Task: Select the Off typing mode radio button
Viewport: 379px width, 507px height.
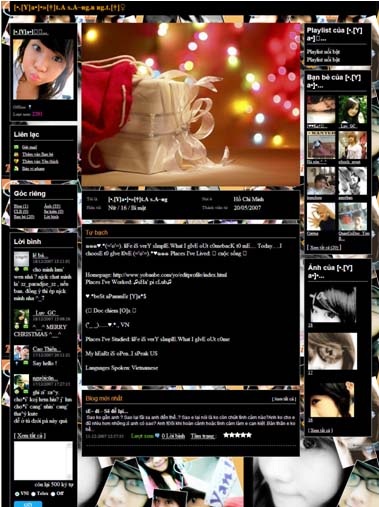Action: (53, 494)
